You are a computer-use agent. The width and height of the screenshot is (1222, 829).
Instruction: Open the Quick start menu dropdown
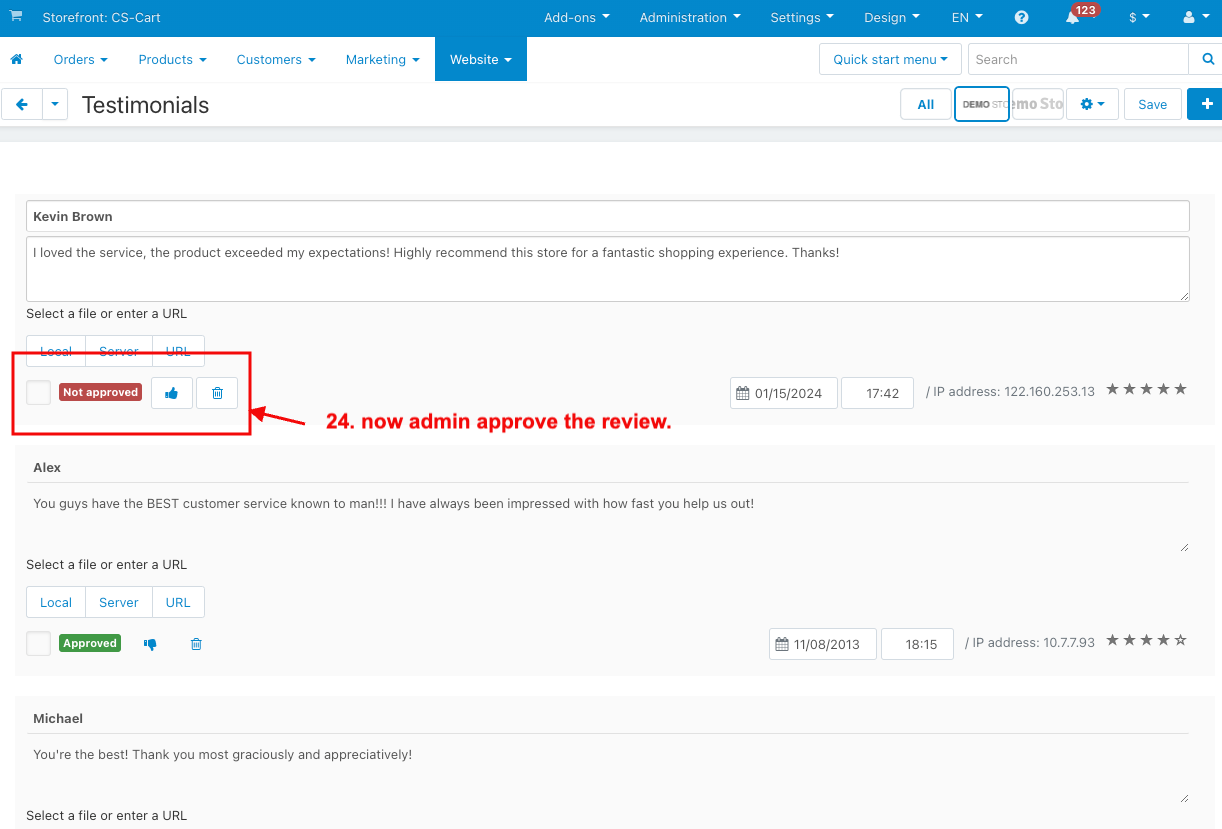(890, 59)
